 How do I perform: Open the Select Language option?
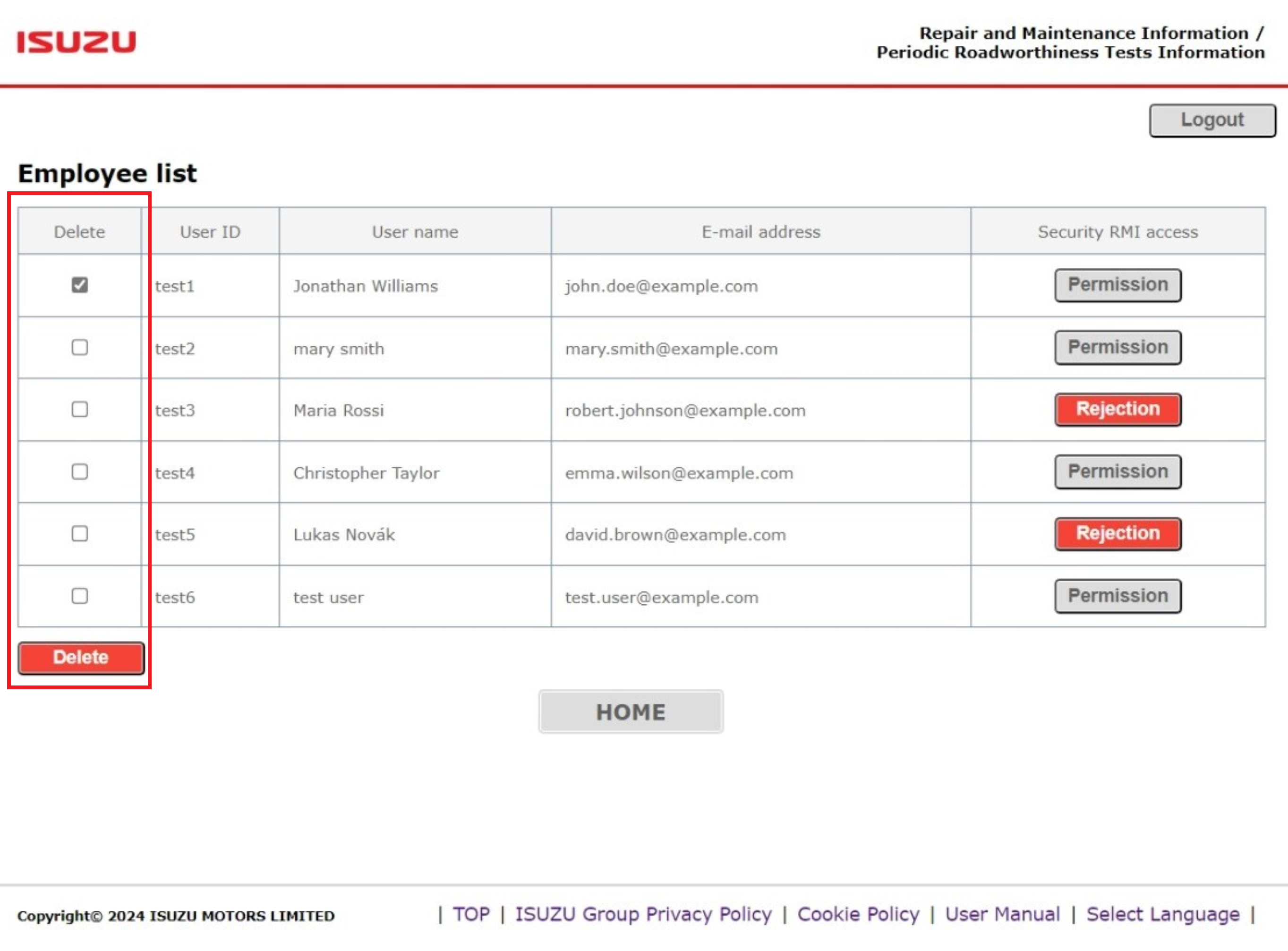1164,914
